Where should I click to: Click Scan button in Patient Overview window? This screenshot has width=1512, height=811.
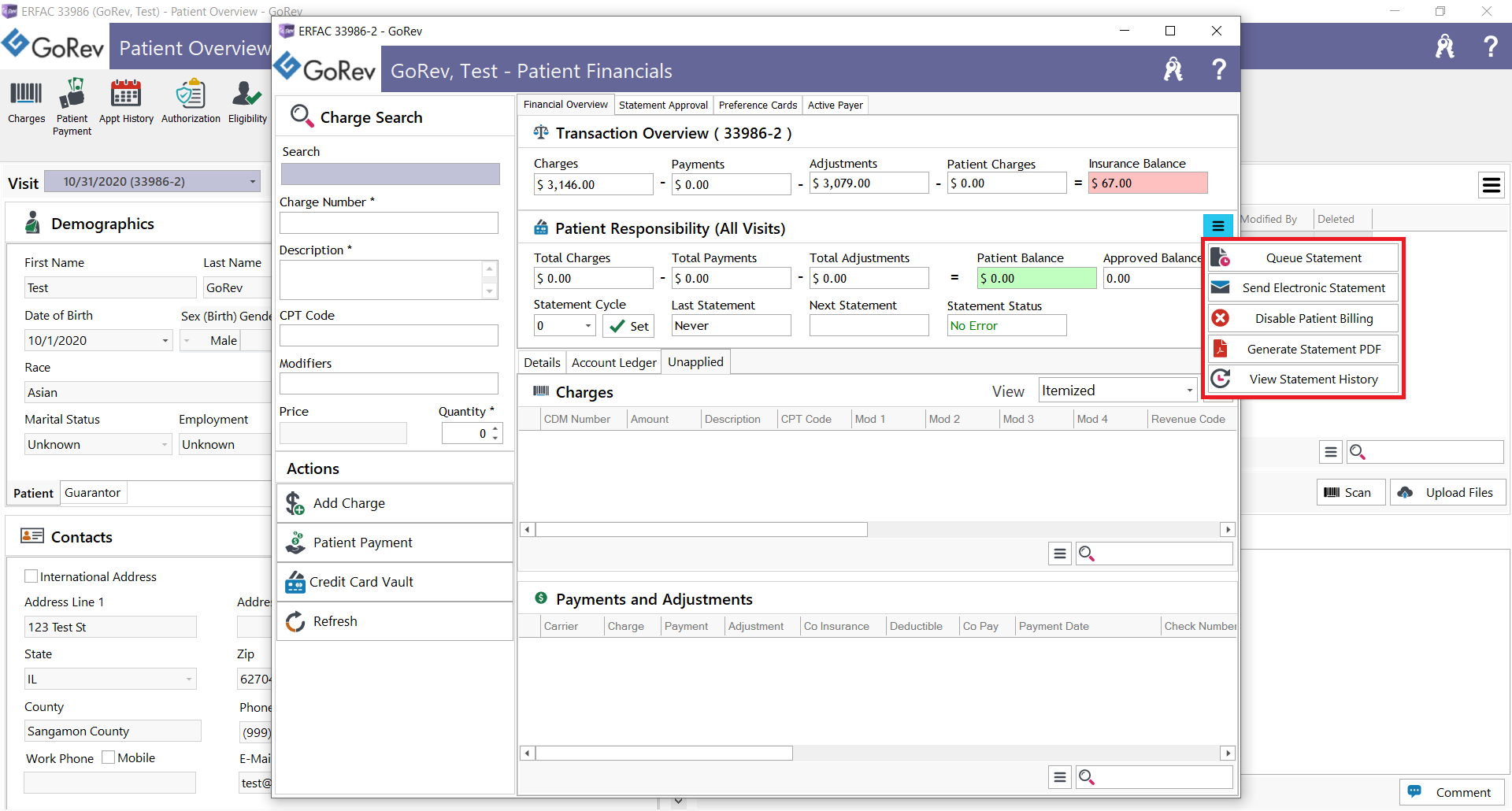pyautogui.click(x=1351, y=492)
